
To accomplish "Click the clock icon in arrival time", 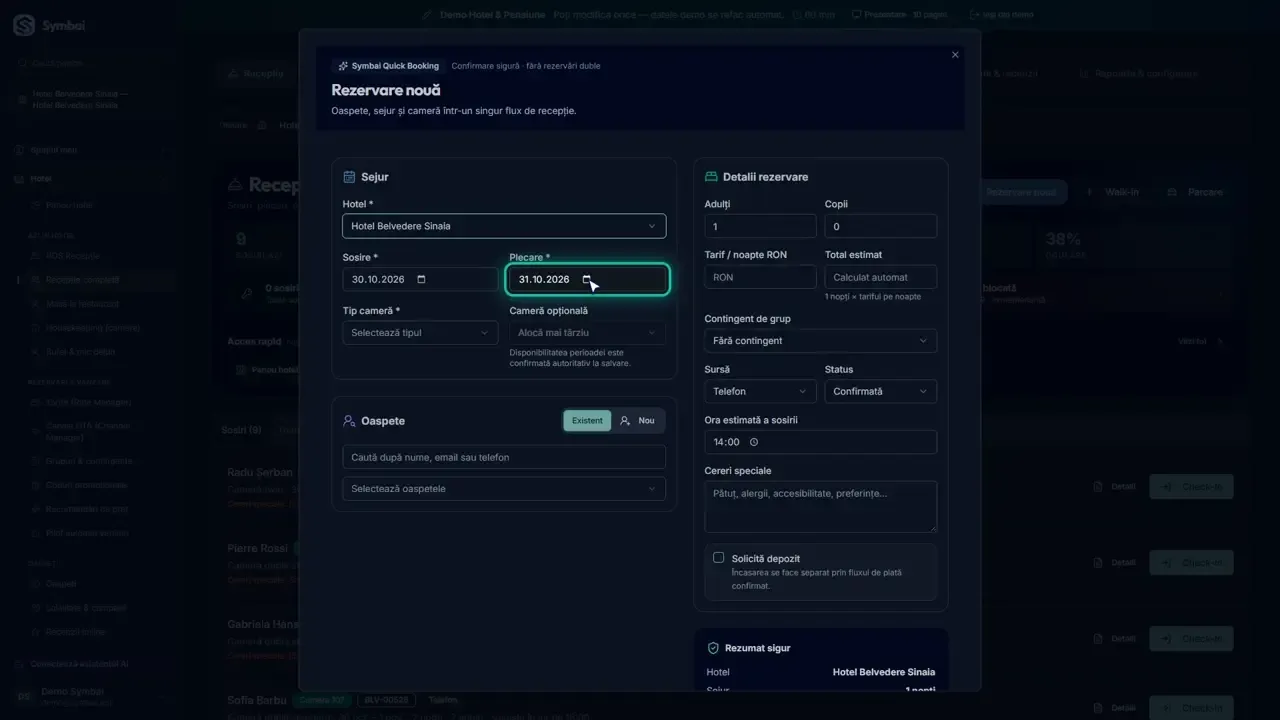I will coord(754,442).
